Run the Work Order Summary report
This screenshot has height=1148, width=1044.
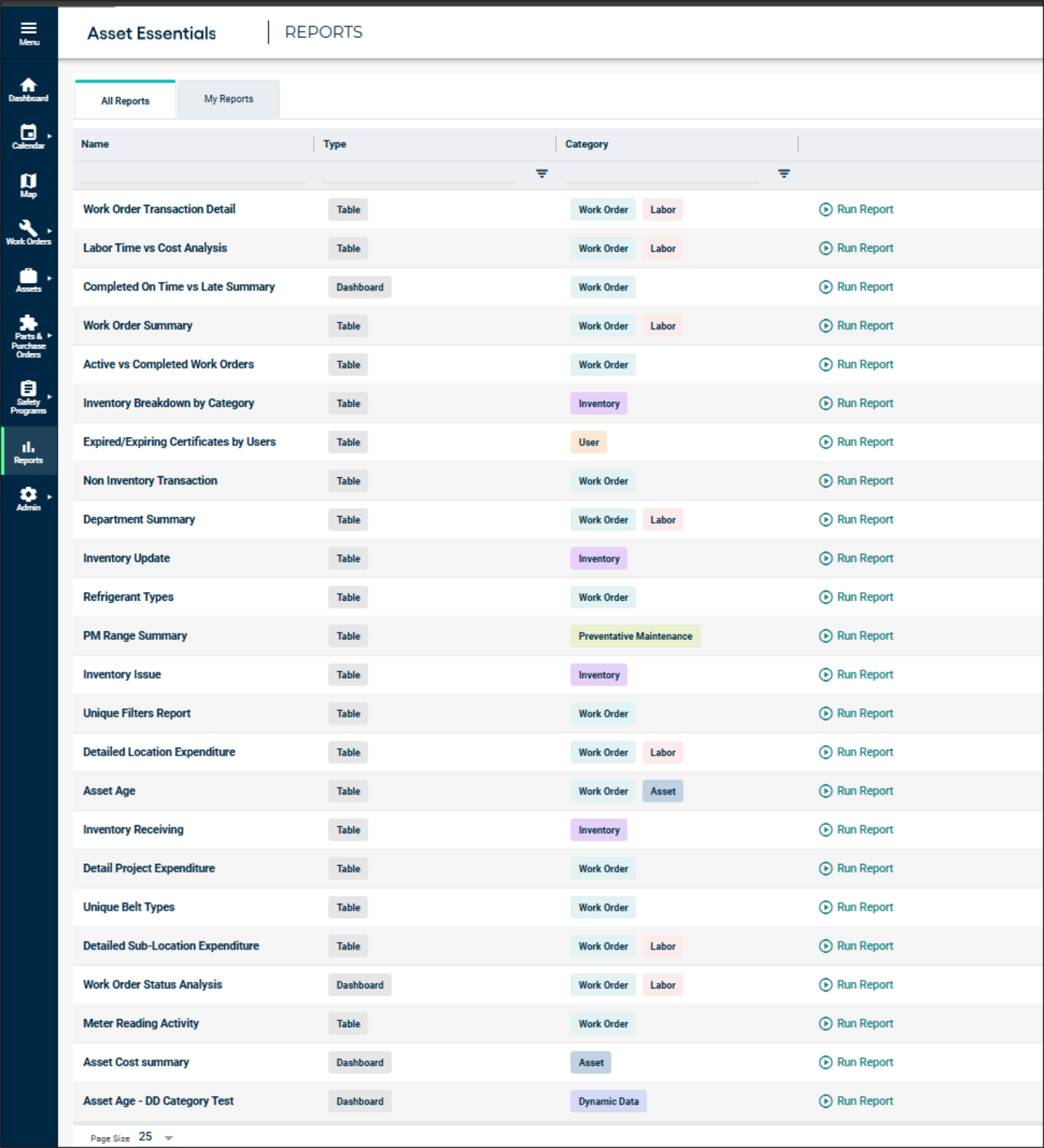(856, 326)
